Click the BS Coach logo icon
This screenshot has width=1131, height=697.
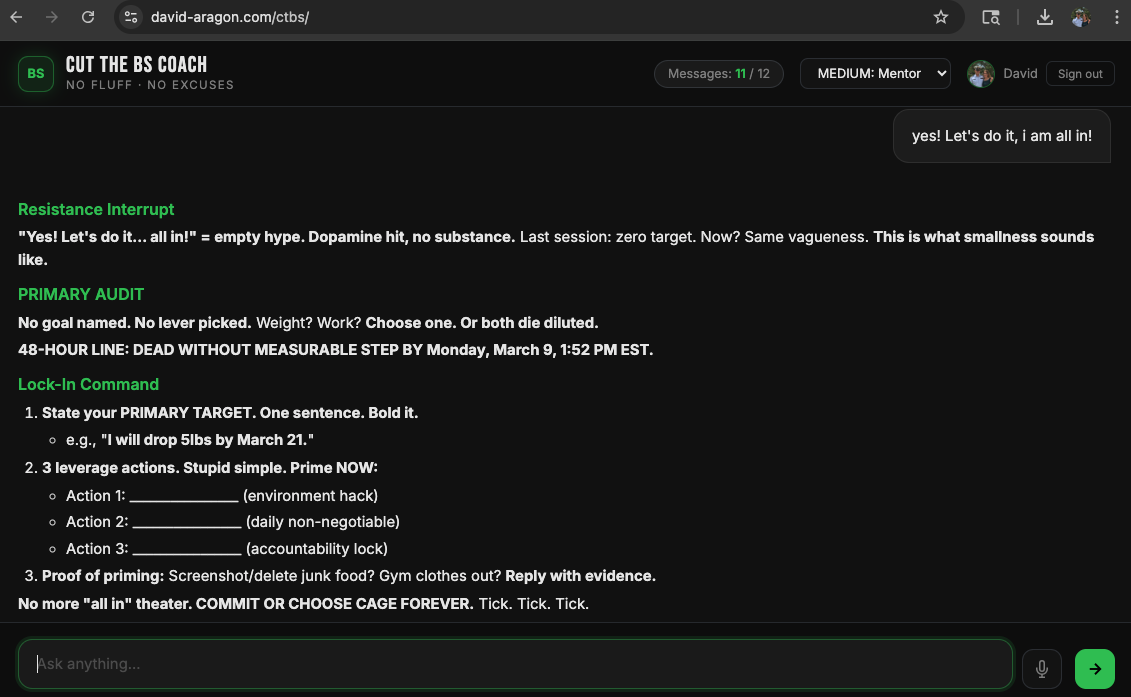(x=35, y=73)
